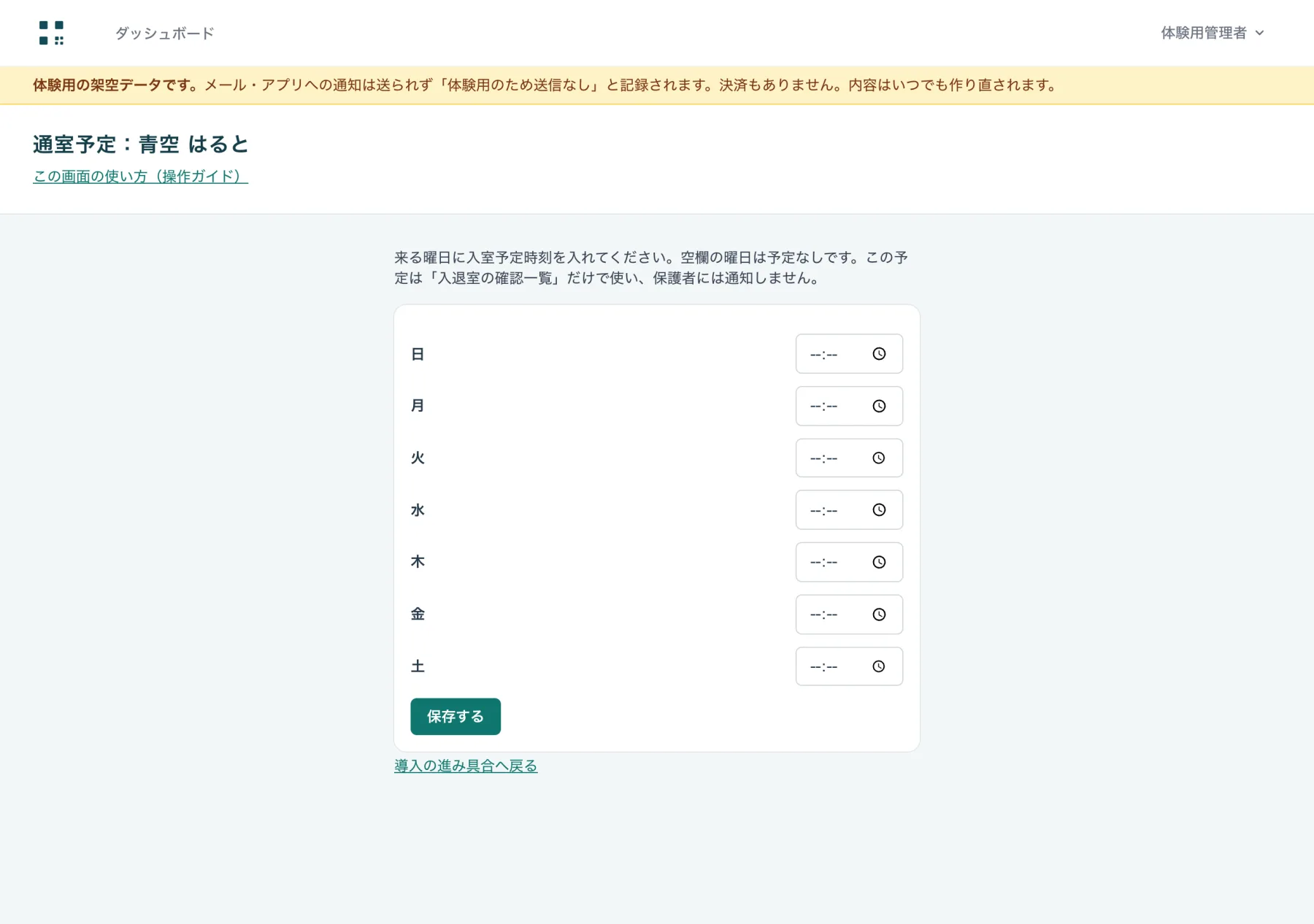The width and height of the screenshot is (1314, 924).
Task: Expand the 体験用管理者 account menu
Action: coord(1212,33)
